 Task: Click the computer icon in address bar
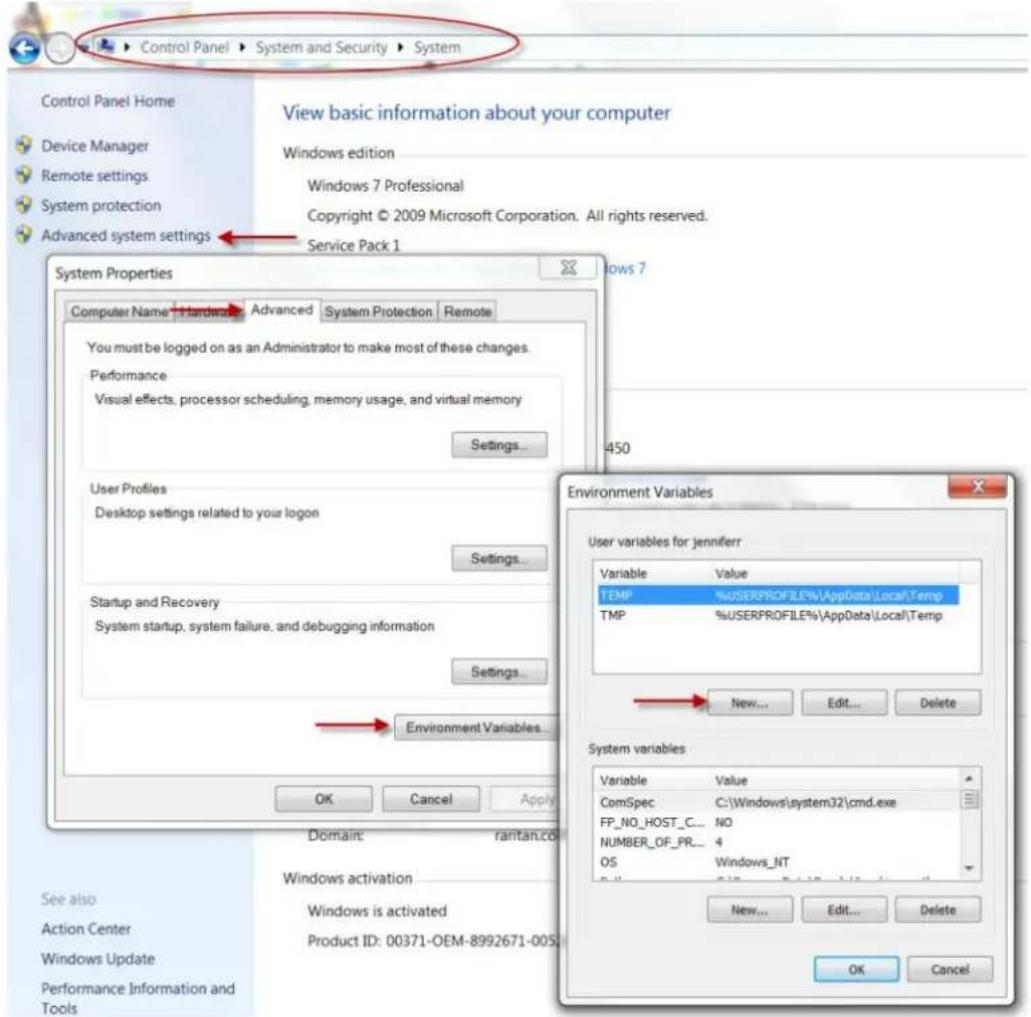(x=105, y=46)
